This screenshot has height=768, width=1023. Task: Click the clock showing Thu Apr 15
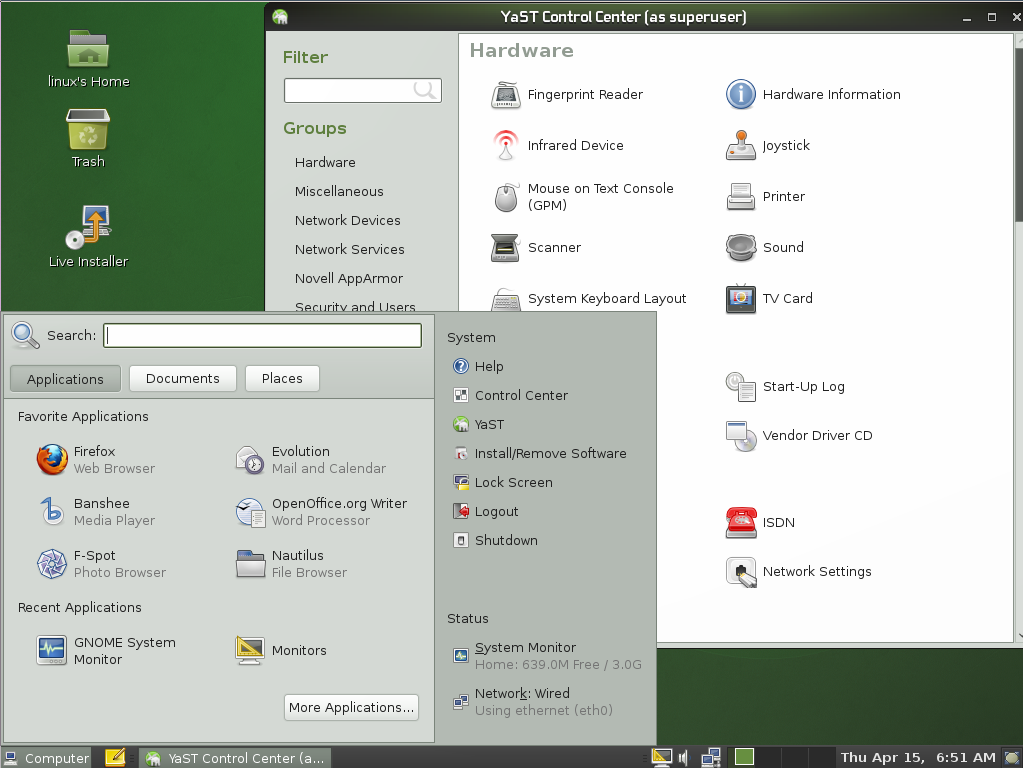(918, 758)
